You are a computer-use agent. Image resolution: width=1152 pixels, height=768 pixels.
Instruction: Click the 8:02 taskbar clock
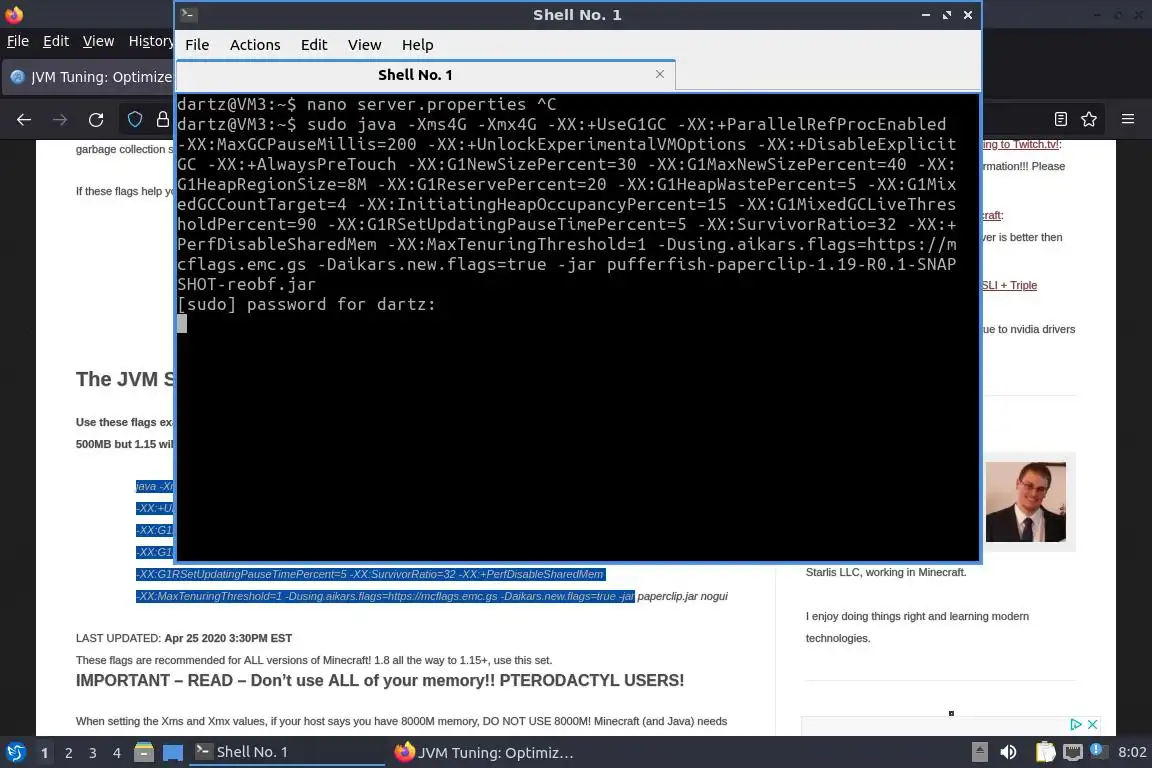[x=1132, y=753]
